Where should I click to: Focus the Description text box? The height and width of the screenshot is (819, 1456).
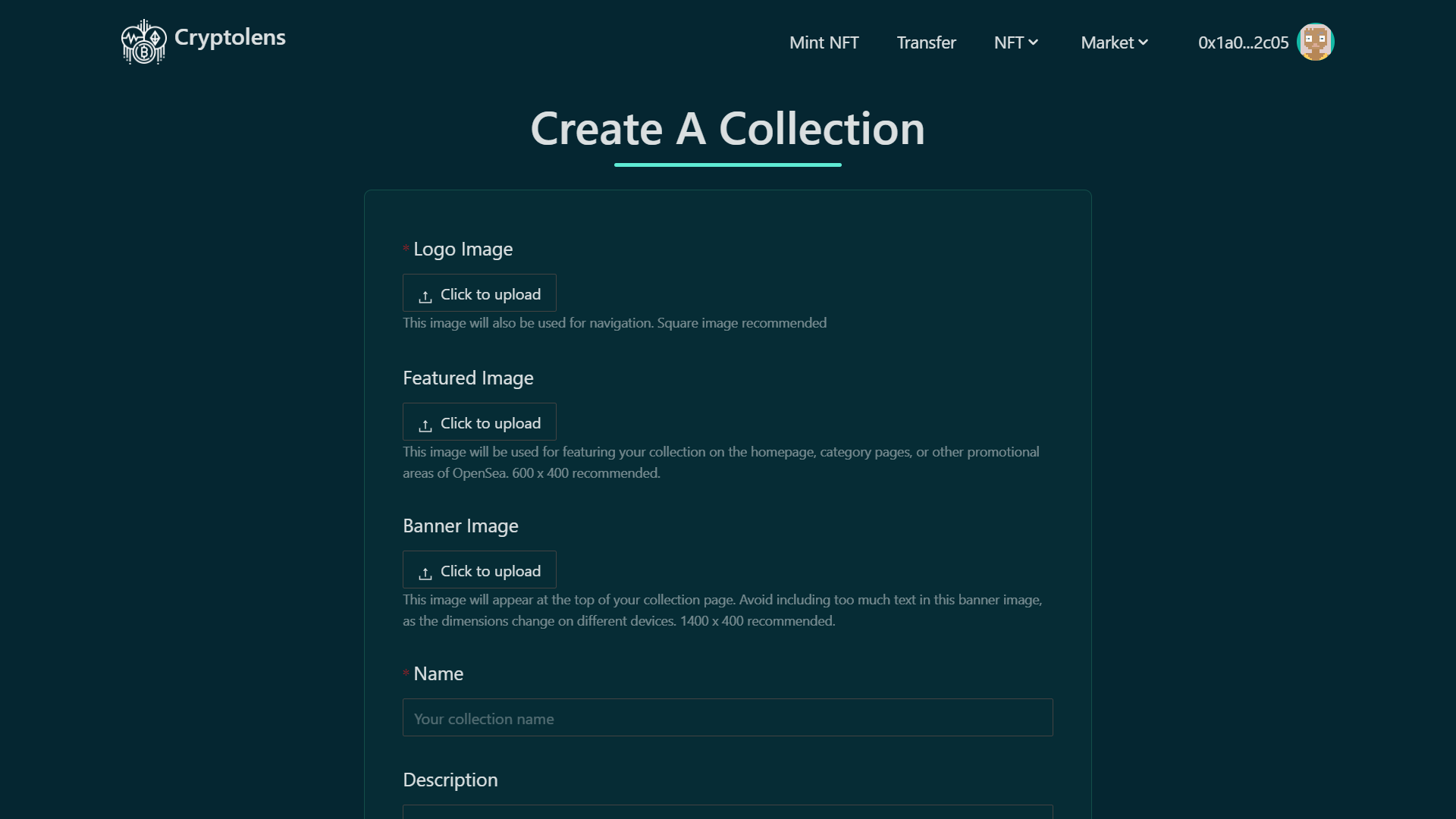click(727, 811)
